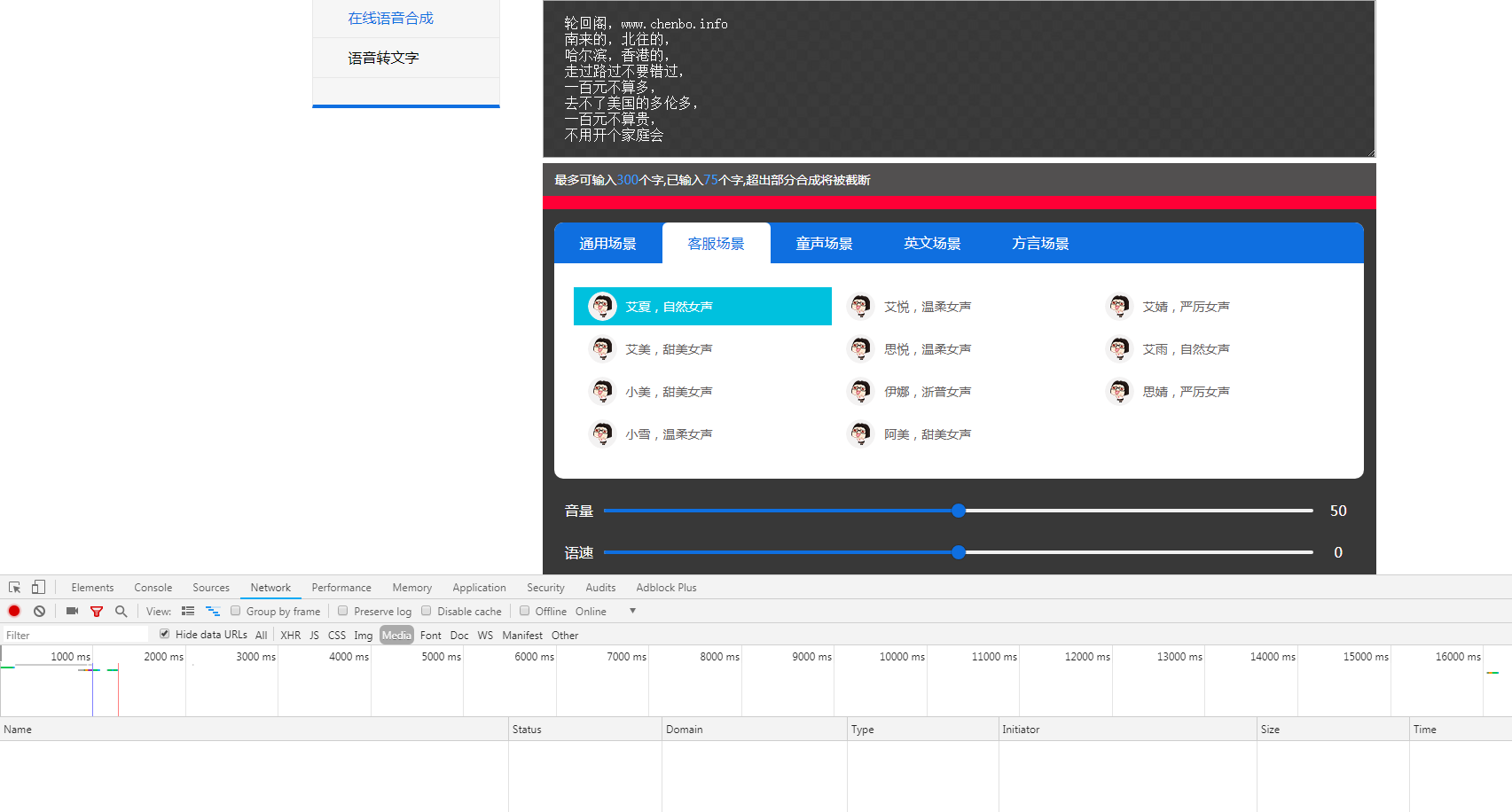Select the 童声场景 voice tab
The width and height of the screenshot is (1512, 812).
coord(824,244)
